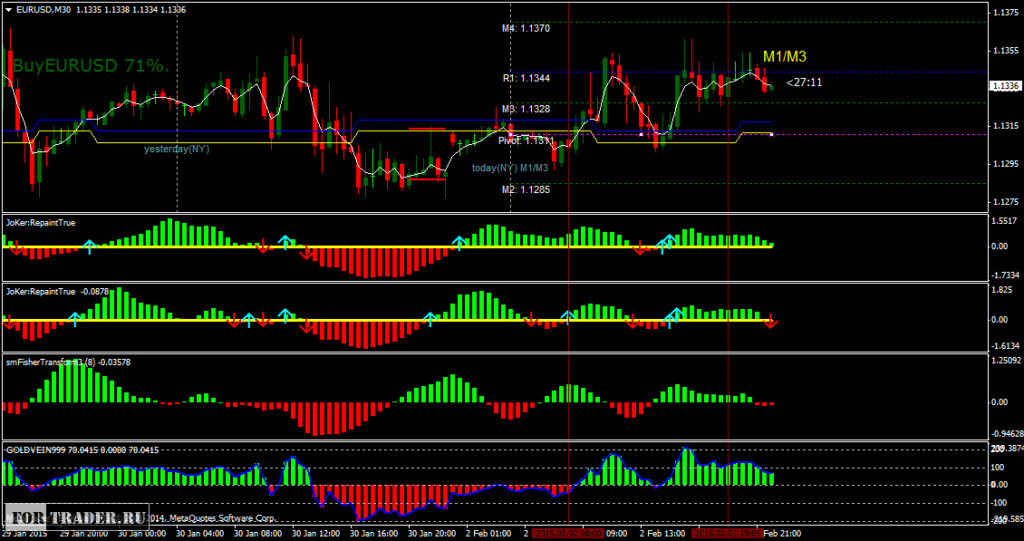The image size is (1024, 541).
Task: Click the M3: 1.1328 level label
Action: (526, 108)
